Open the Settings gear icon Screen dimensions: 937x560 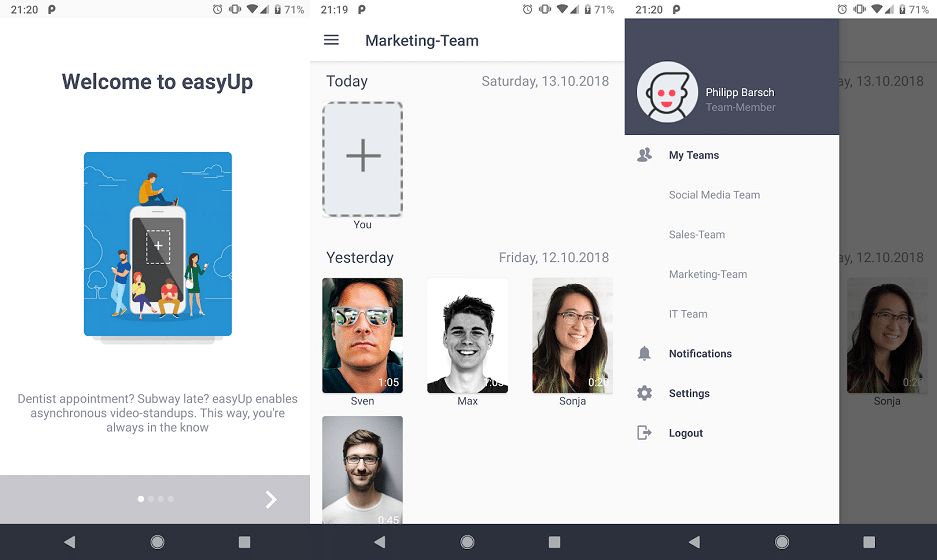click(644, 393)
